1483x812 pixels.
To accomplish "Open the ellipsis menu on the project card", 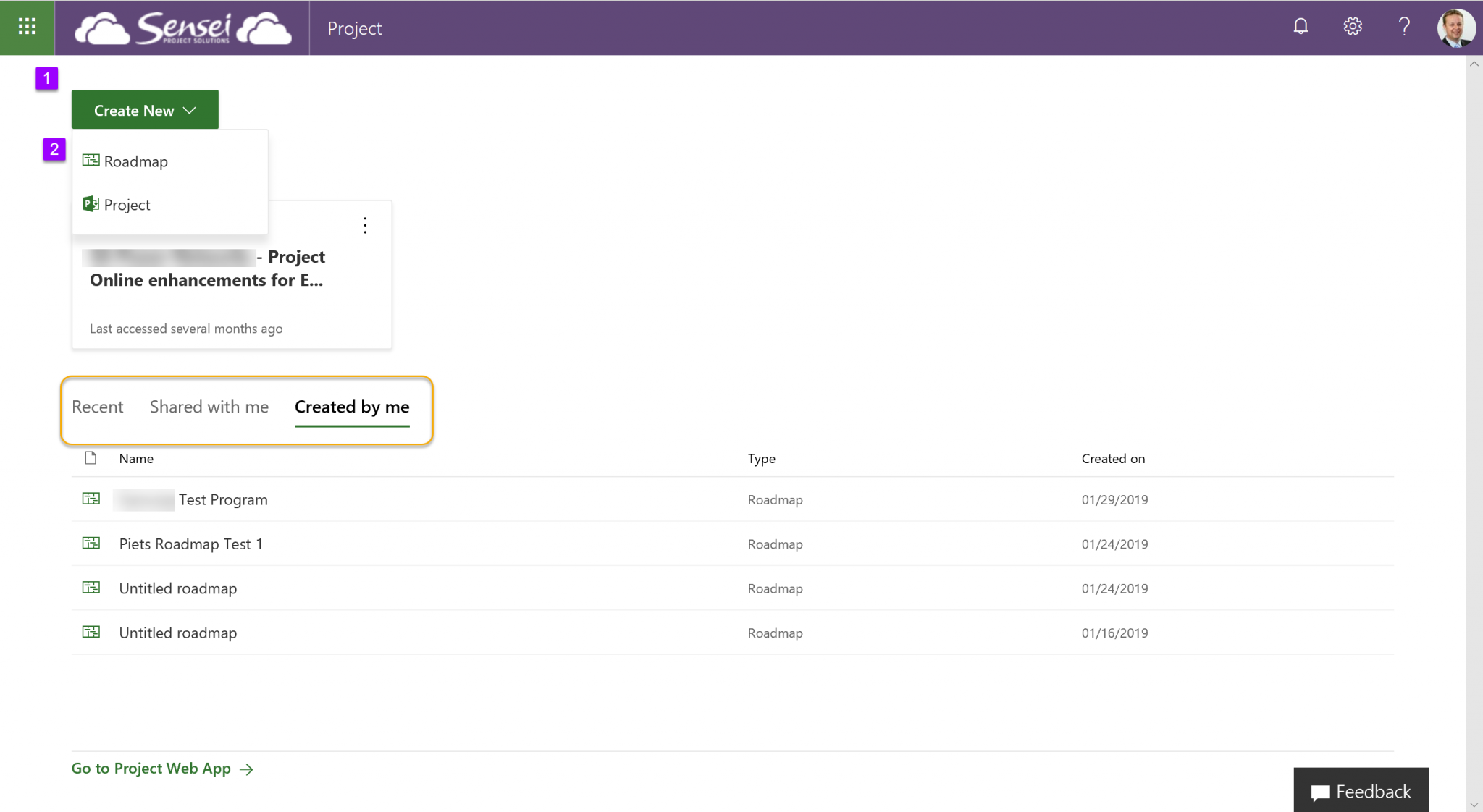I will point(365,225).
